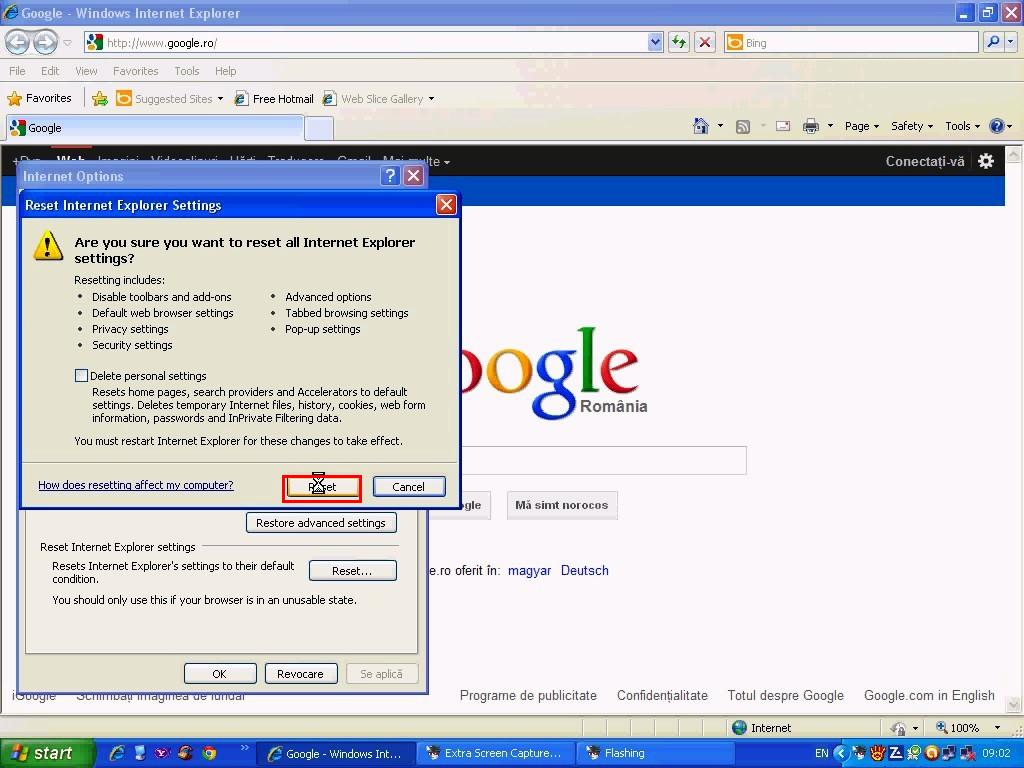Screen dimensions: 1024x768
Task: Click the magyar language link
Action: pos(529,570)
